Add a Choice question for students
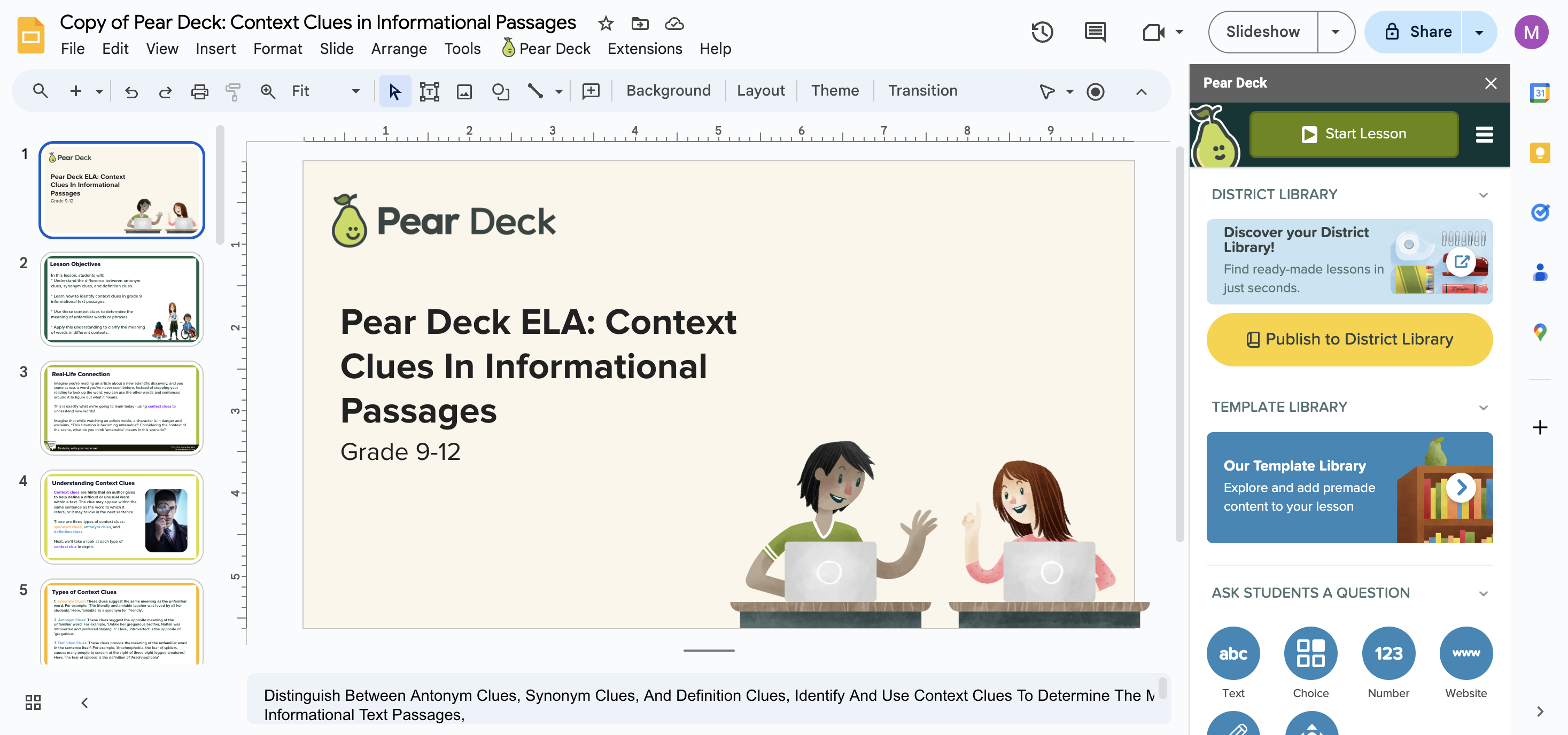 [1310, 653]
